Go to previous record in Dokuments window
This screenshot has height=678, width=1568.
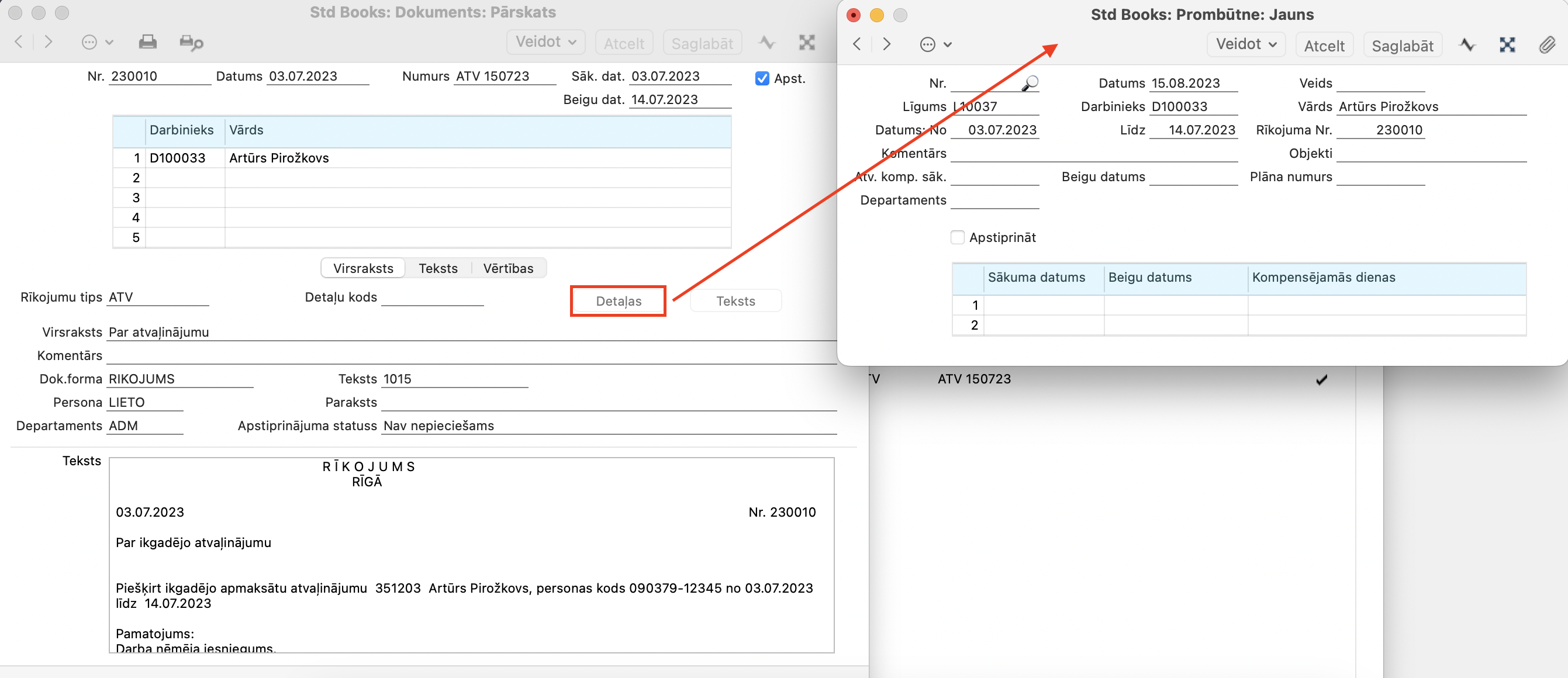(19, 42)
